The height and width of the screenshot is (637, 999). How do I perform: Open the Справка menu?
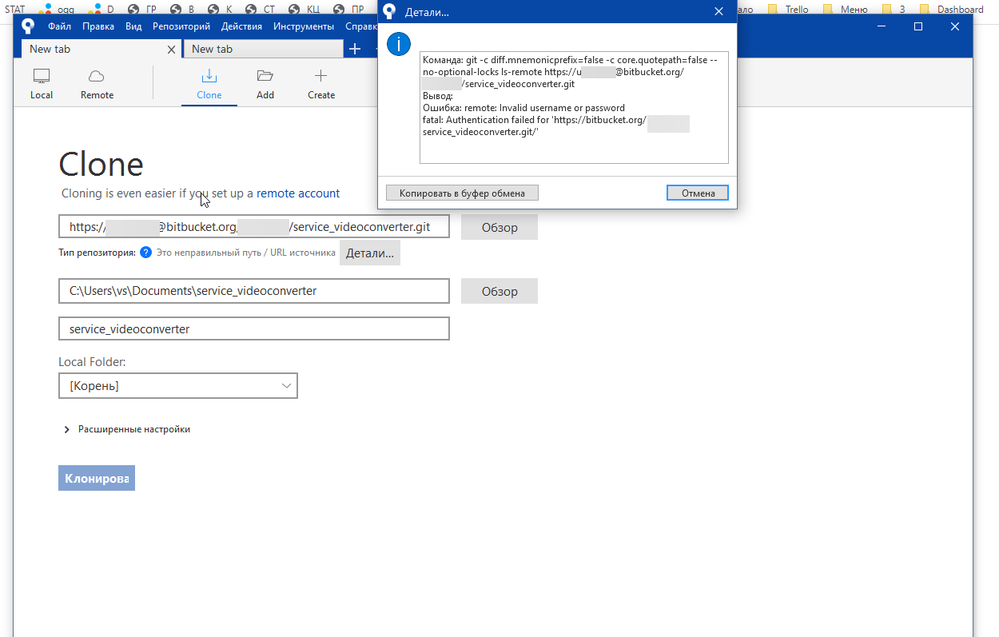(x=361, y=26)
